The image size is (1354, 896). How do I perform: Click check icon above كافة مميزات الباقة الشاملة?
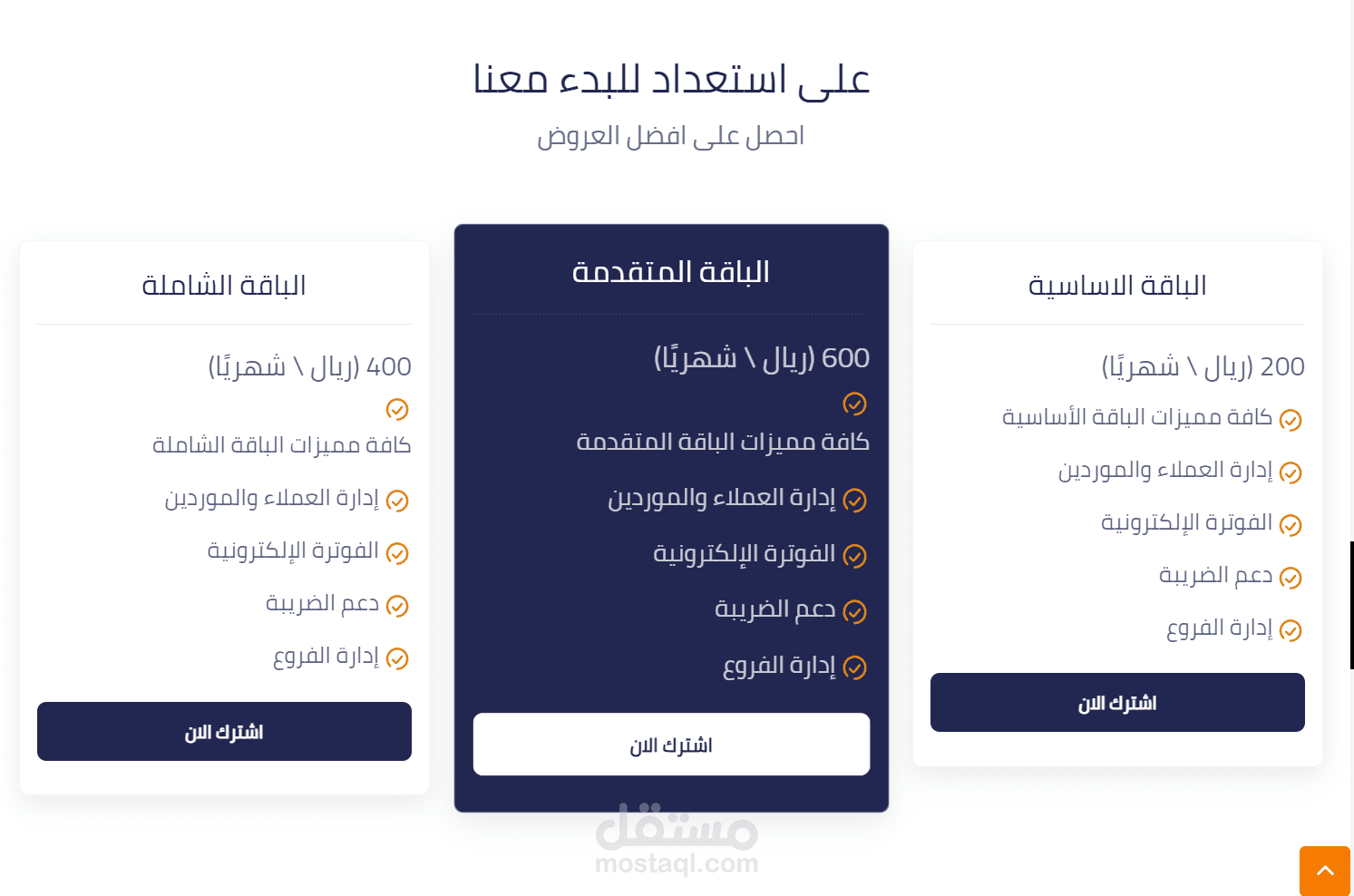[397, 409]
